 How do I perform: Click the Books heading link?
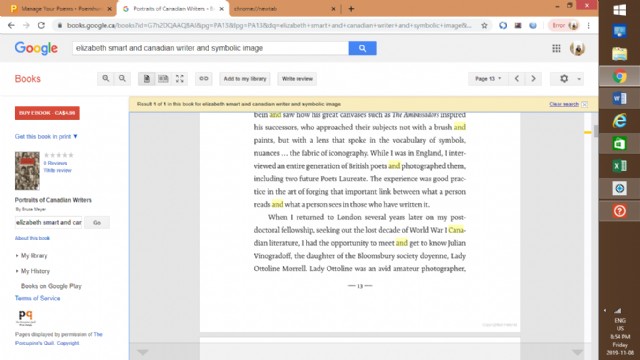28,79
